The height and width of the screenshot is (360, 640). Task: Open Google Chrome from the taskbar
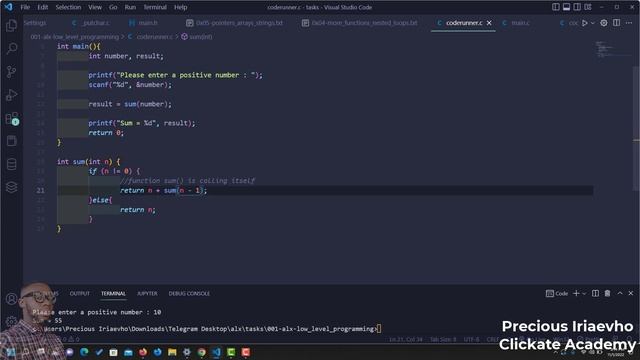(x=202, y=352)
